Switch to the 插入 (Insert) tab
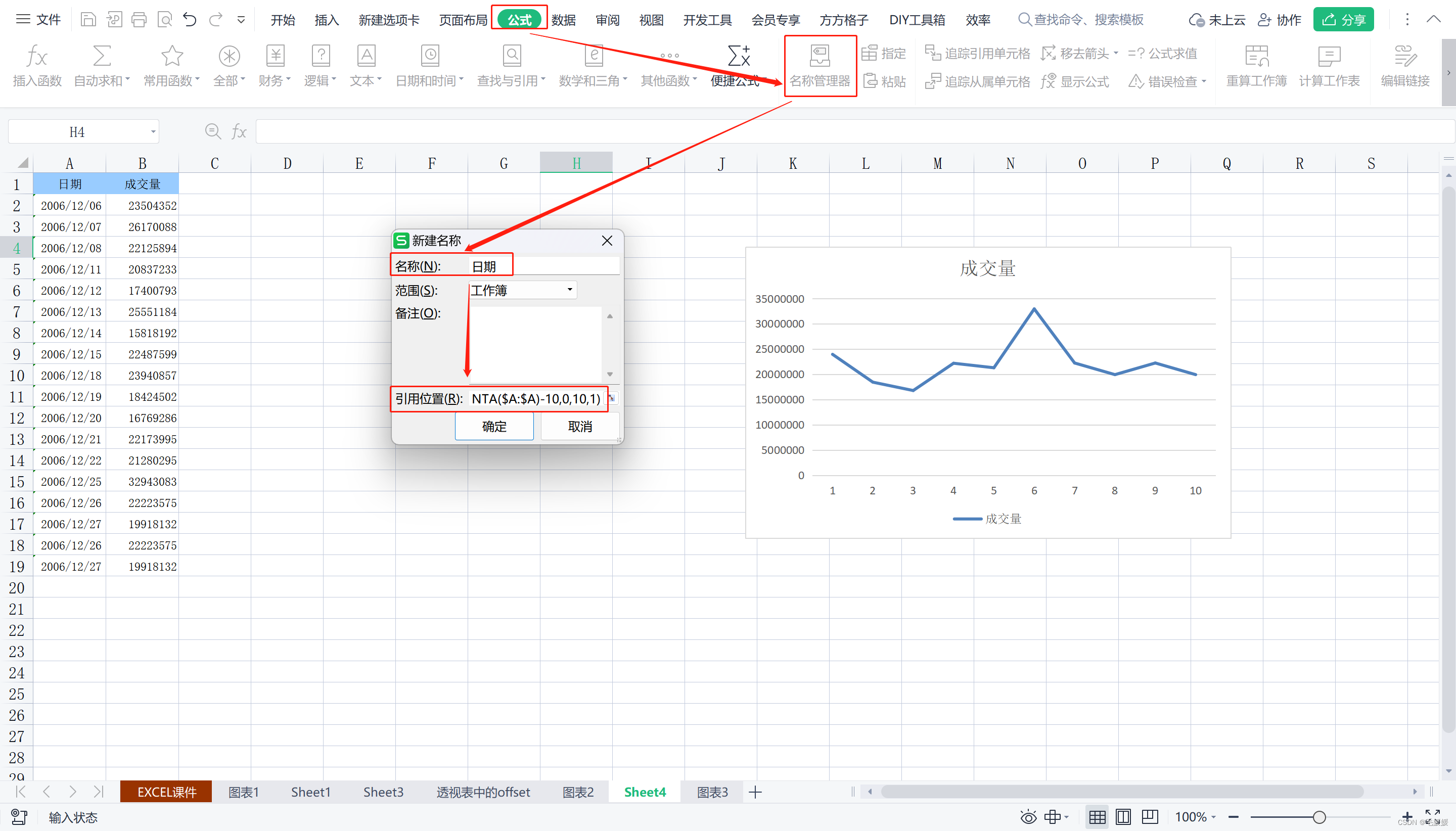The image size is (1456, 831). point(327,20)
